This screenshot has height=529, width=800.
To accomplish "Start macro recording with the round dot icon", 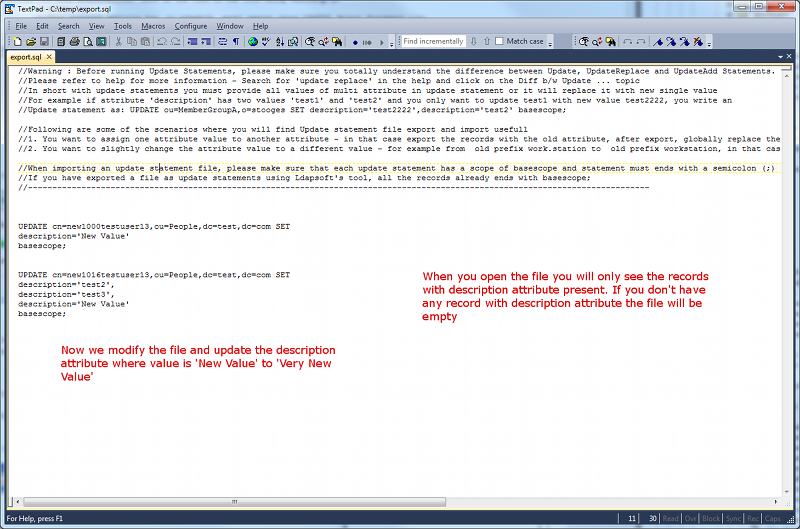I will [355, 42].
